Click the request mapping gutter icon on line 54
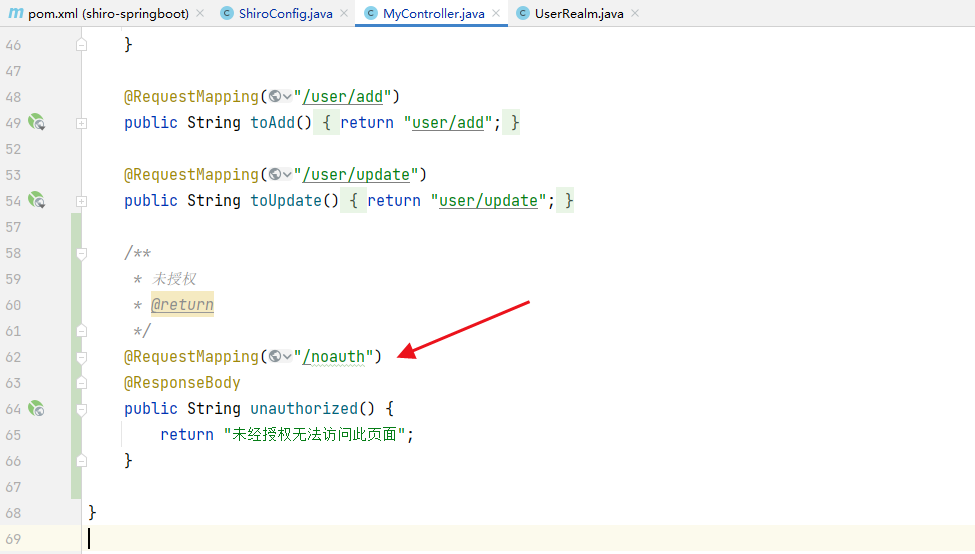The width and height of the screenshot is (975, 554). (37, 200)
